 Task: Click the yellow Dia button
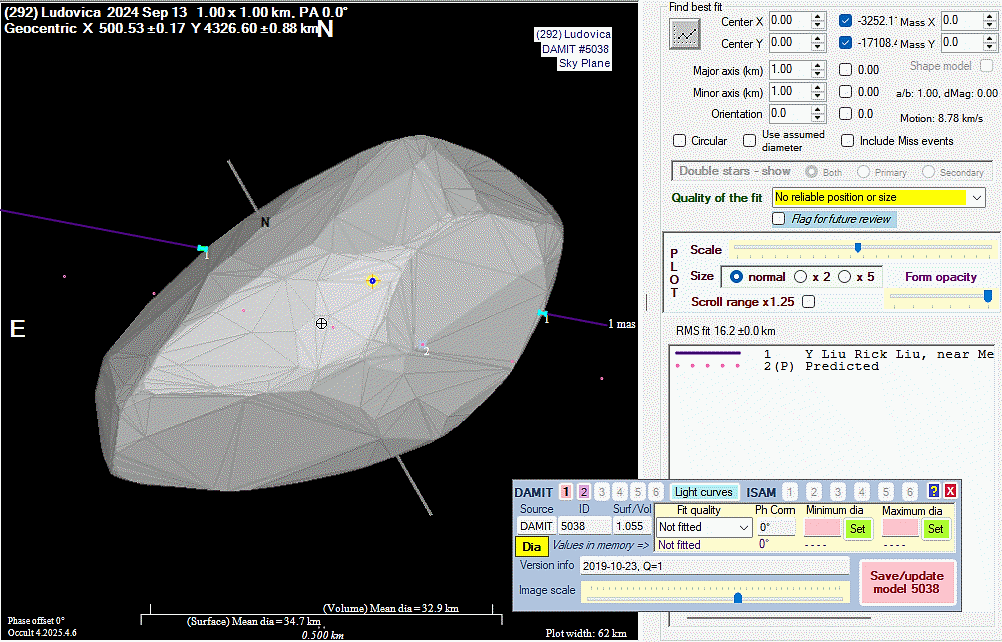530,546
